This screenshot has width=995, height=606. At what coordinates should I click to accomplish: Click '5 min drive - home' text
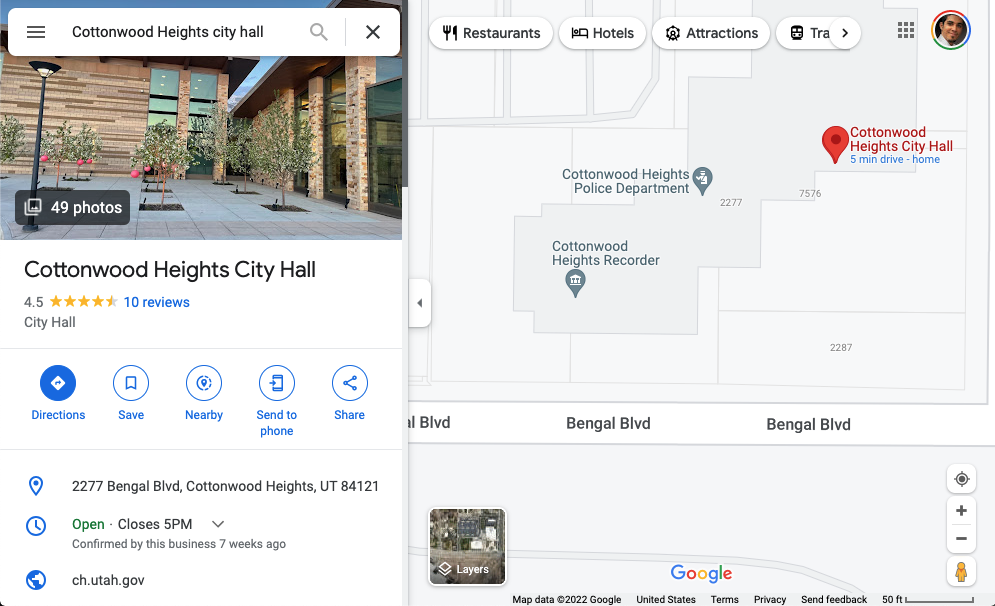[x=895, y=159]
